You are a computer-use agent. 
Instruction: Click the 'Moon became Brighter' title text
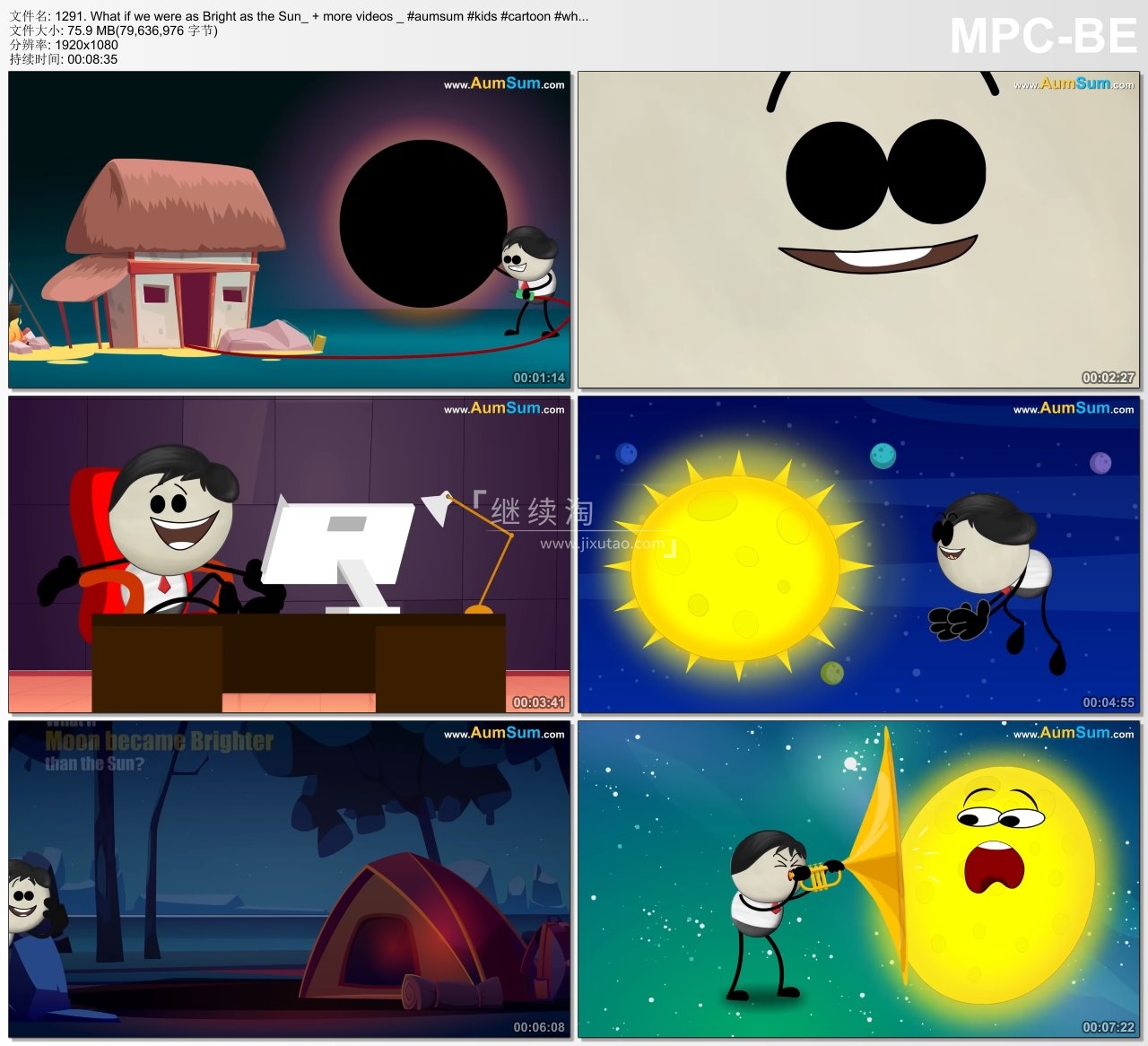point(159,741)
